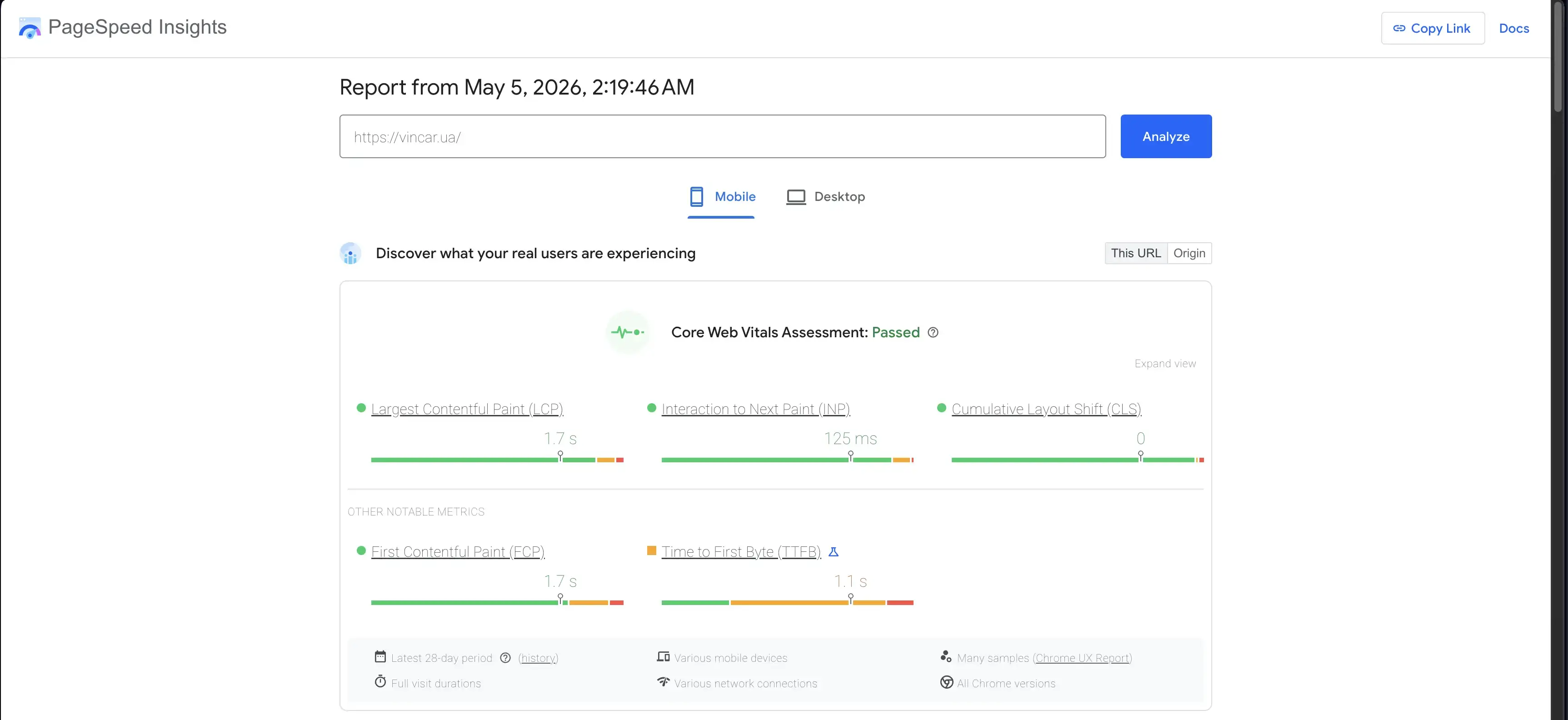Image resolution: width=1568 pixels, height=720 pixels.
Task: Open the PageSpeed Insights title link
Action: (137, 27)
